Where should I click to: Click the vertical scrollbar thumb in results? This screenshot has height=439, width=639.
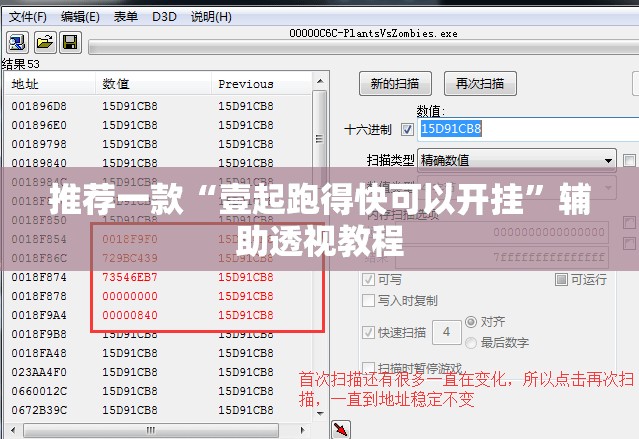[320, 139]
